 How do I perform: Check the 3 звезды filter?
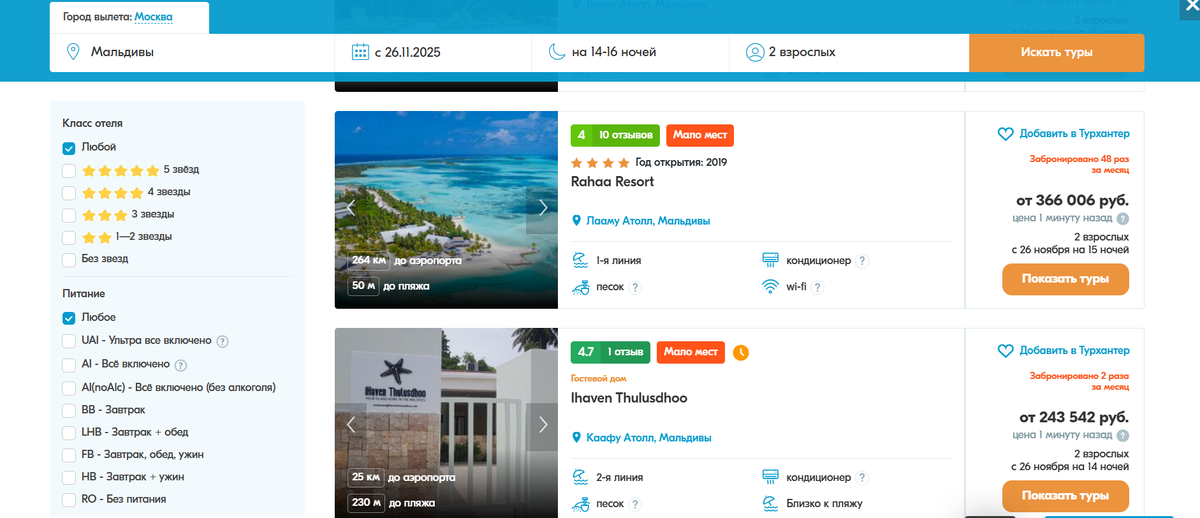[x=69, y=215]
